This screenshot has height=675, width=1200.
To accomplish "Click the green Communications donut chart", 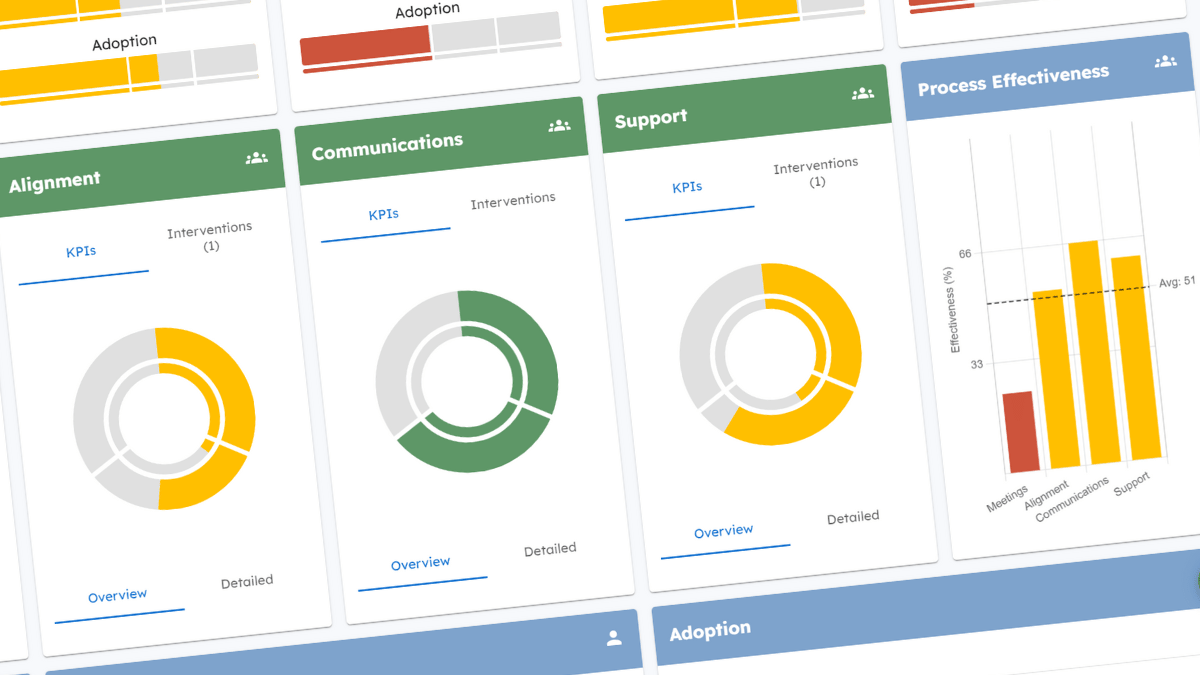I will pos(467,382).
